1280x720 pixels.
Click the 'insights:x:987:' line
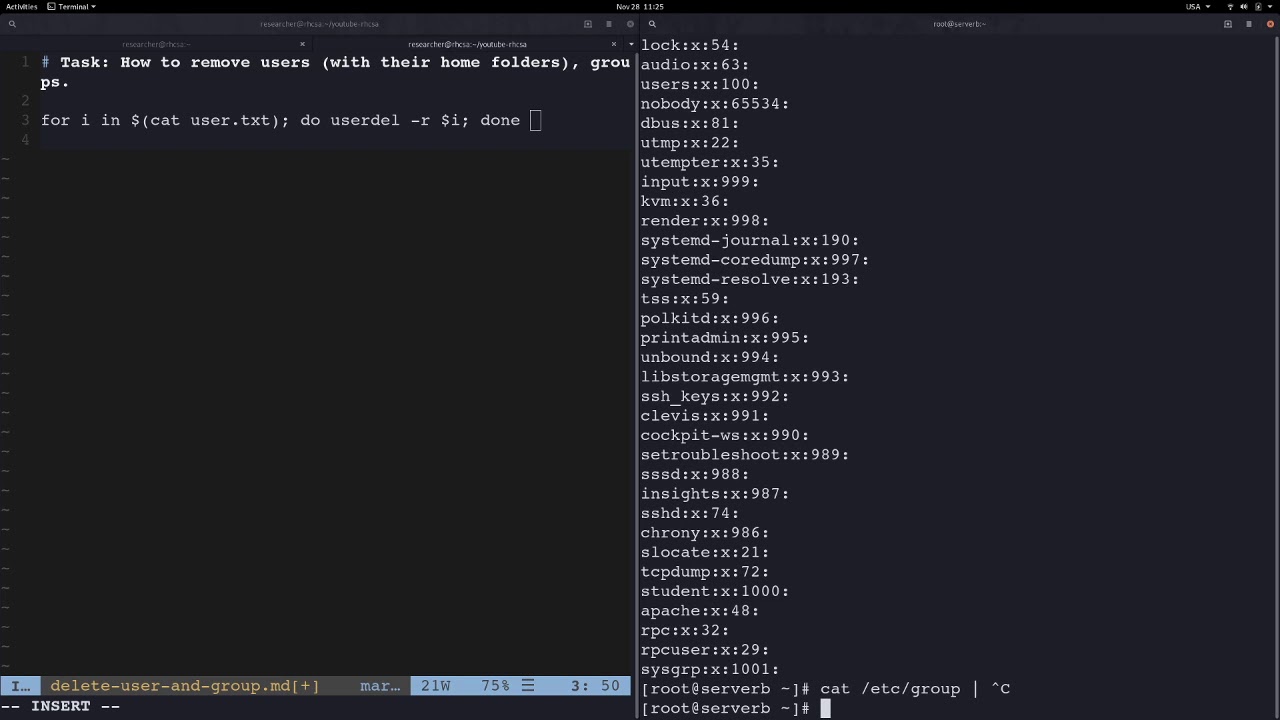point(715,494)
